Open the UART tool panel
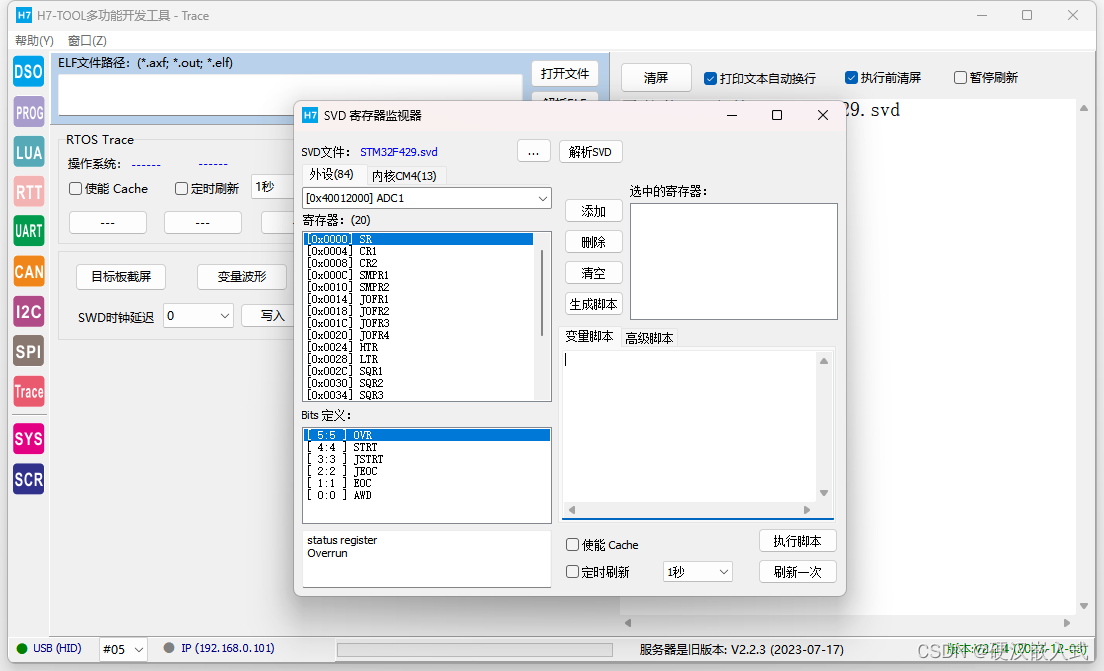 pyautogui.click(x=27, y=231)
